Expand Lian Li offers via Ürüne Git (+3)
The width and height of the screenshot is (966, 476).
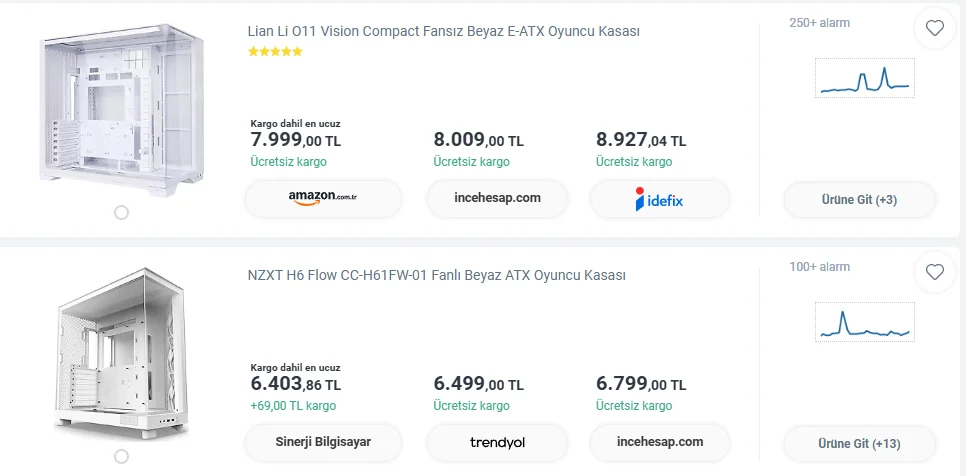(858, 200)
